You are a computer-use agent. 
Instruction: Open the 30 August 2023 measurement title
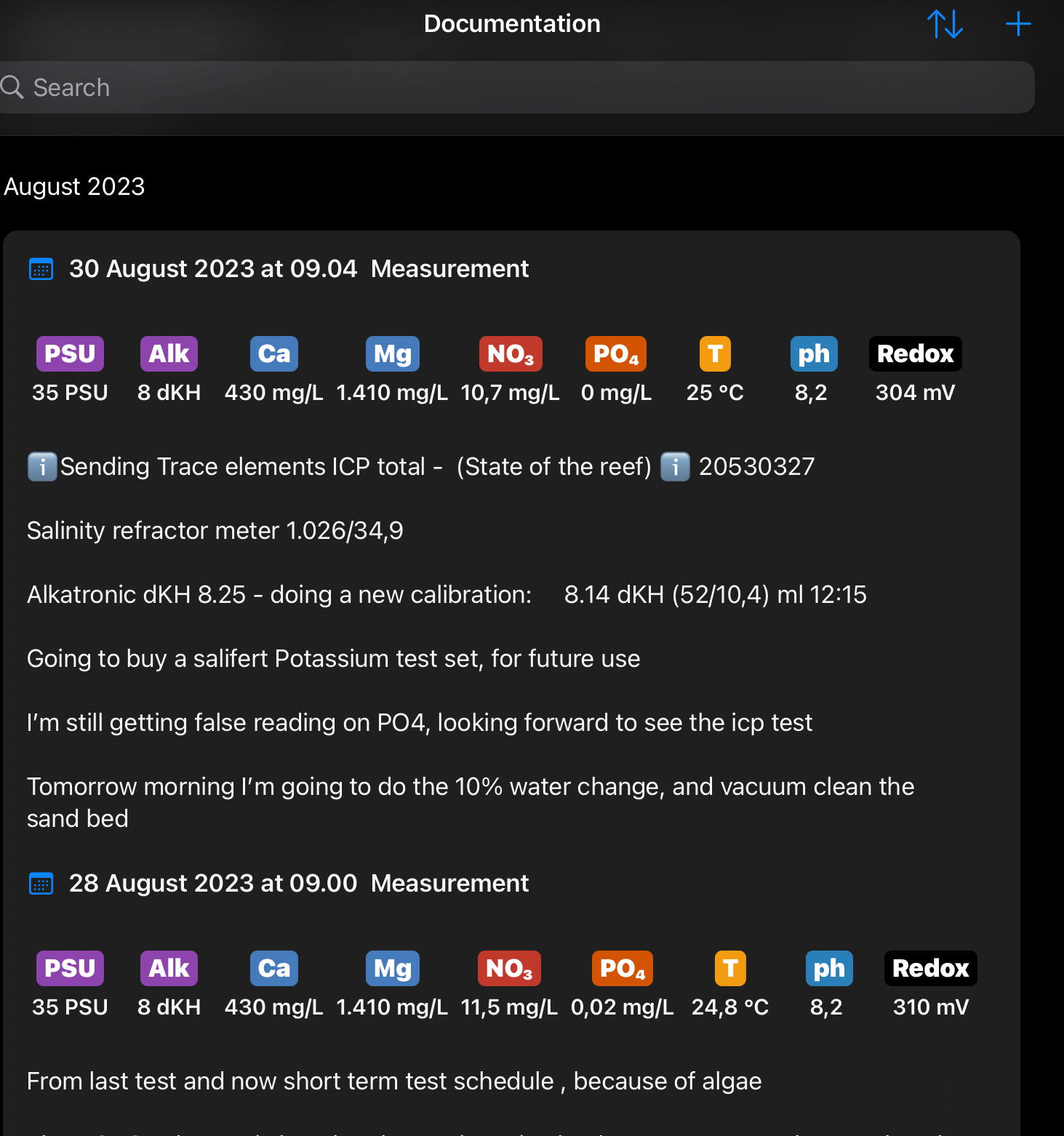(298, 269)
